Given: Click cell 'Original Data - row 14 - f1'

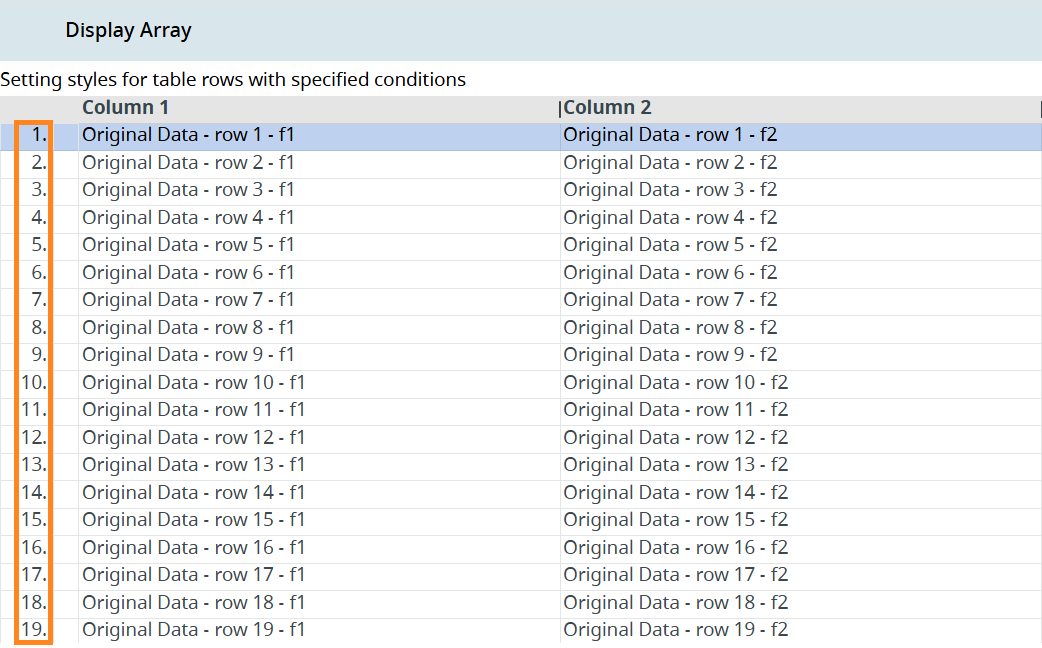Looking at the screenshot, I should click(x=193, y=493).
